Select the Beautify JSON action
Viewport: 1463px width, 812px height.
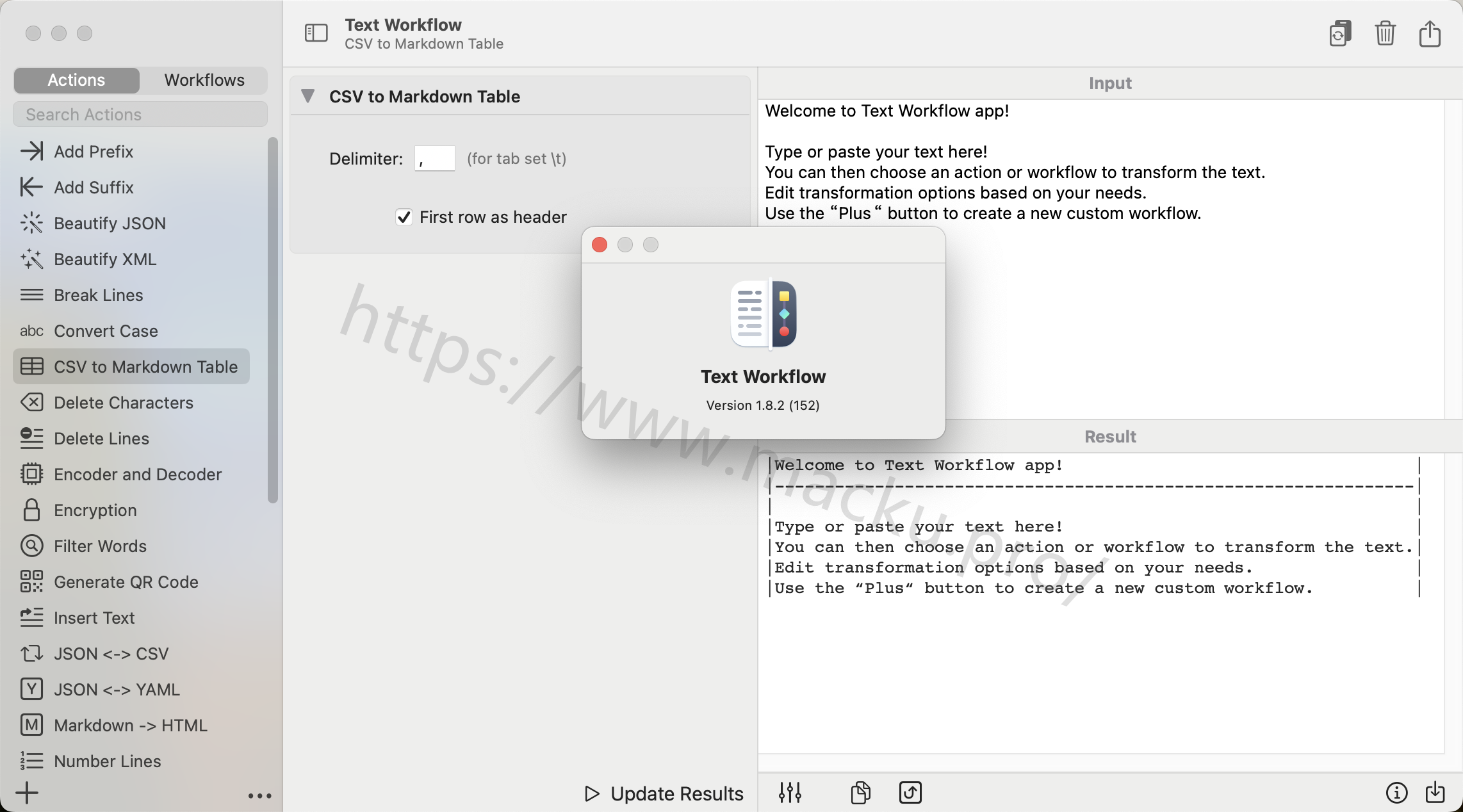pos(131,223)
